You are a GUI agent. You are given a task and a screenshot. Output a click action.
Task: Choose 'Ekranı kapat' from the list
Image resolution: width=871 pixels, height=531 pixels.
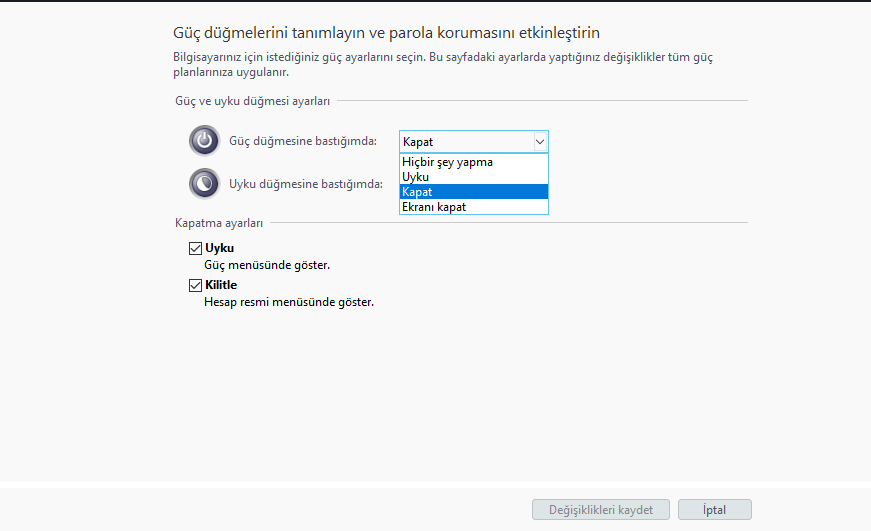473,207
